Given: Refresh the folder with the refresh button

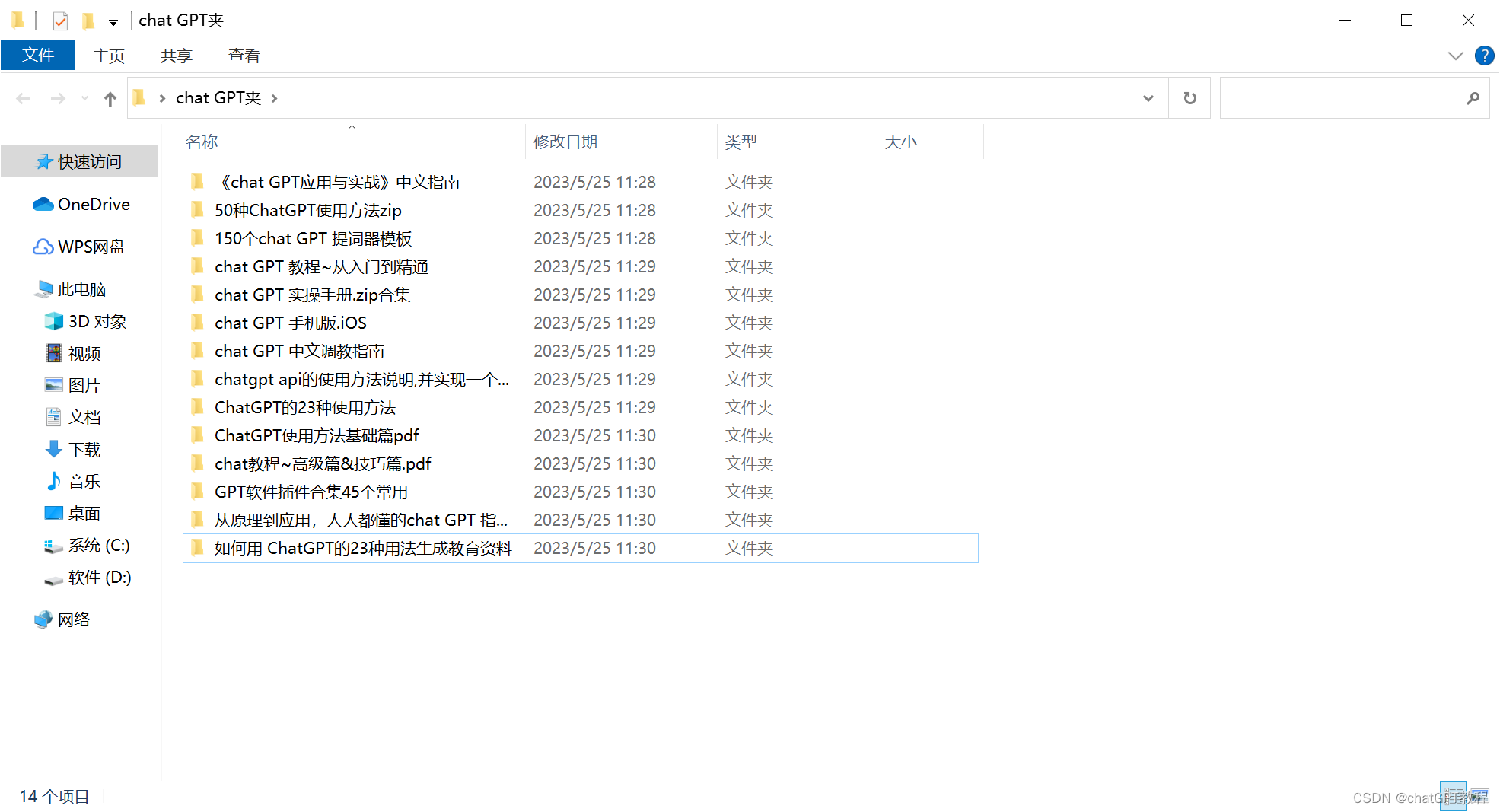Looking at the screenshot, I should (1189, 98).
